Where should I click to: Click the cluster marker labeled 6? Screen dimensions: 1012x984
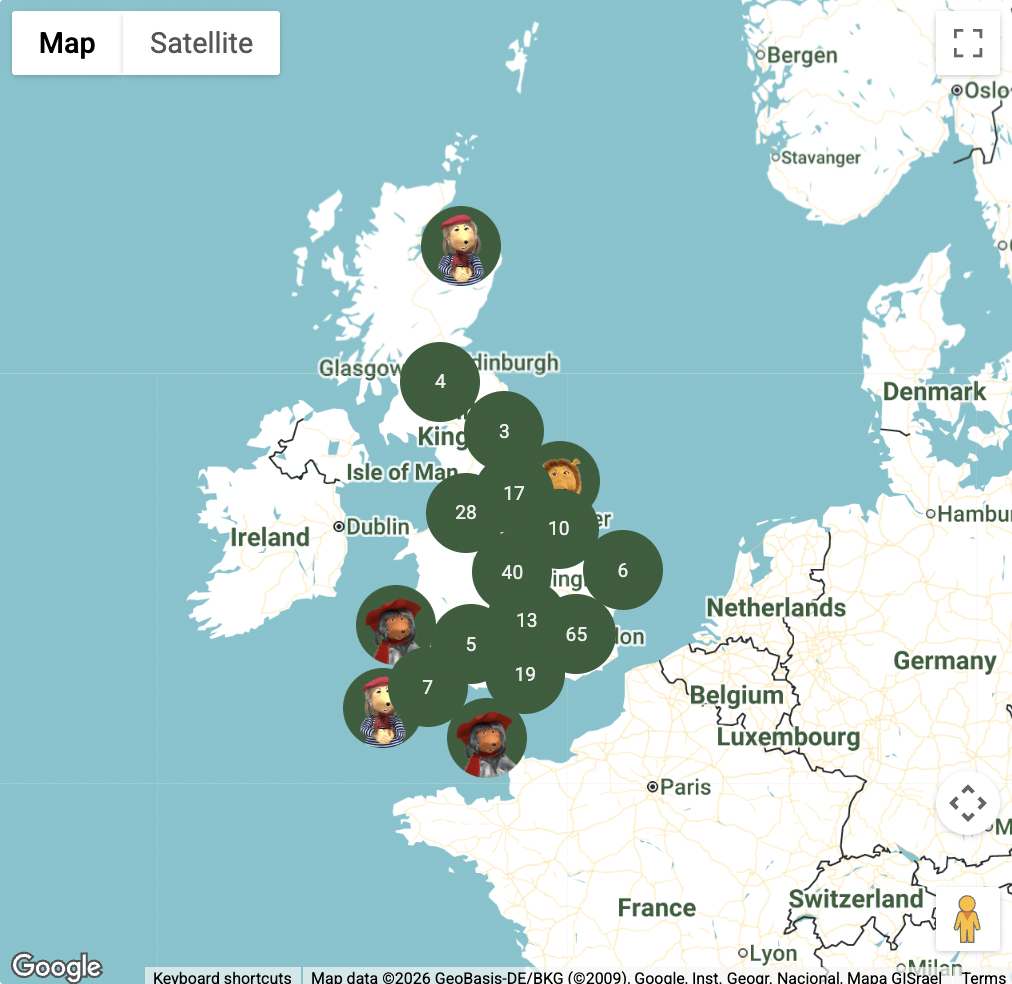pyautogui.click(x=623, y=570)
